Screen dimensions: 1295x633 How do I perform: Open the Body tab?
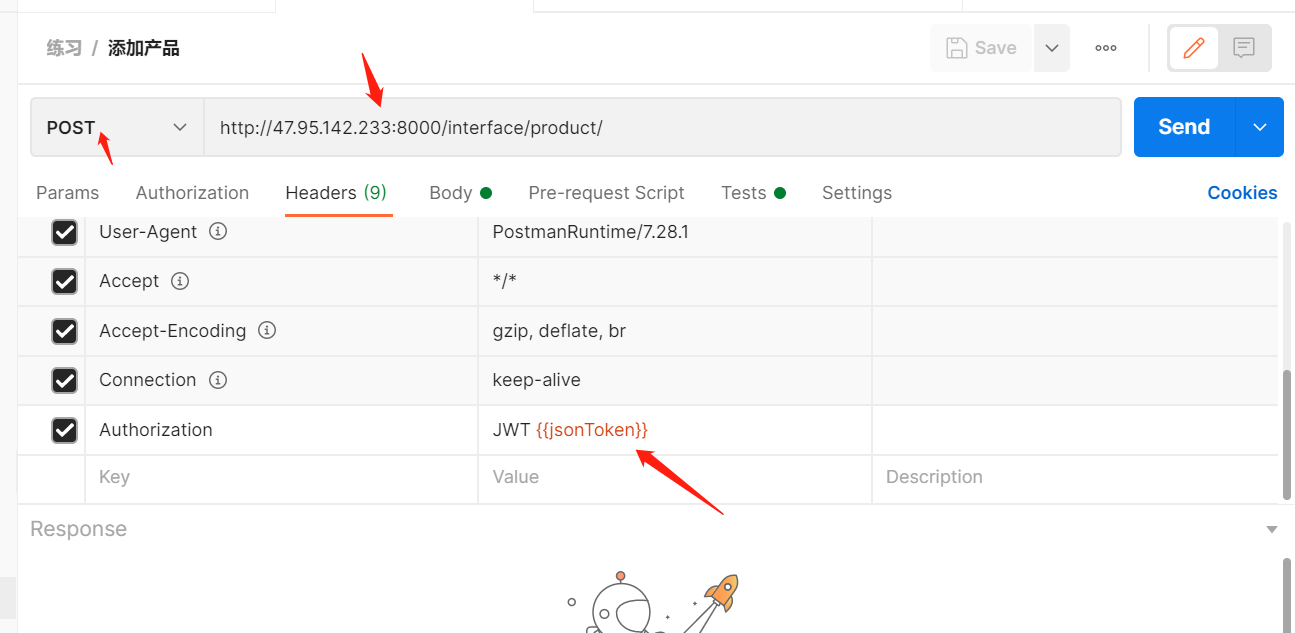point(460,193)
